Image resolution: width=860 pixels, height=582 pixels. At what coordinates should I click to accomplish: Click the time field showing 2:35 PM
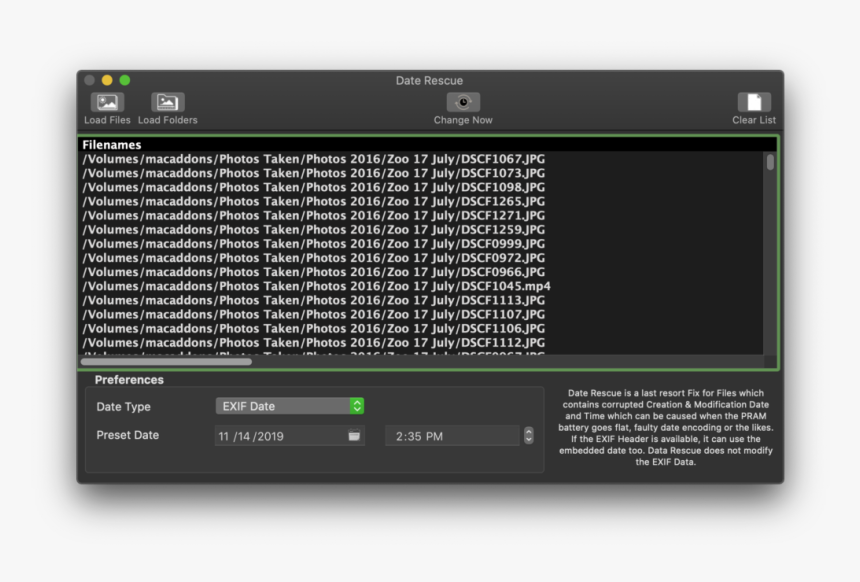[452, 436]
